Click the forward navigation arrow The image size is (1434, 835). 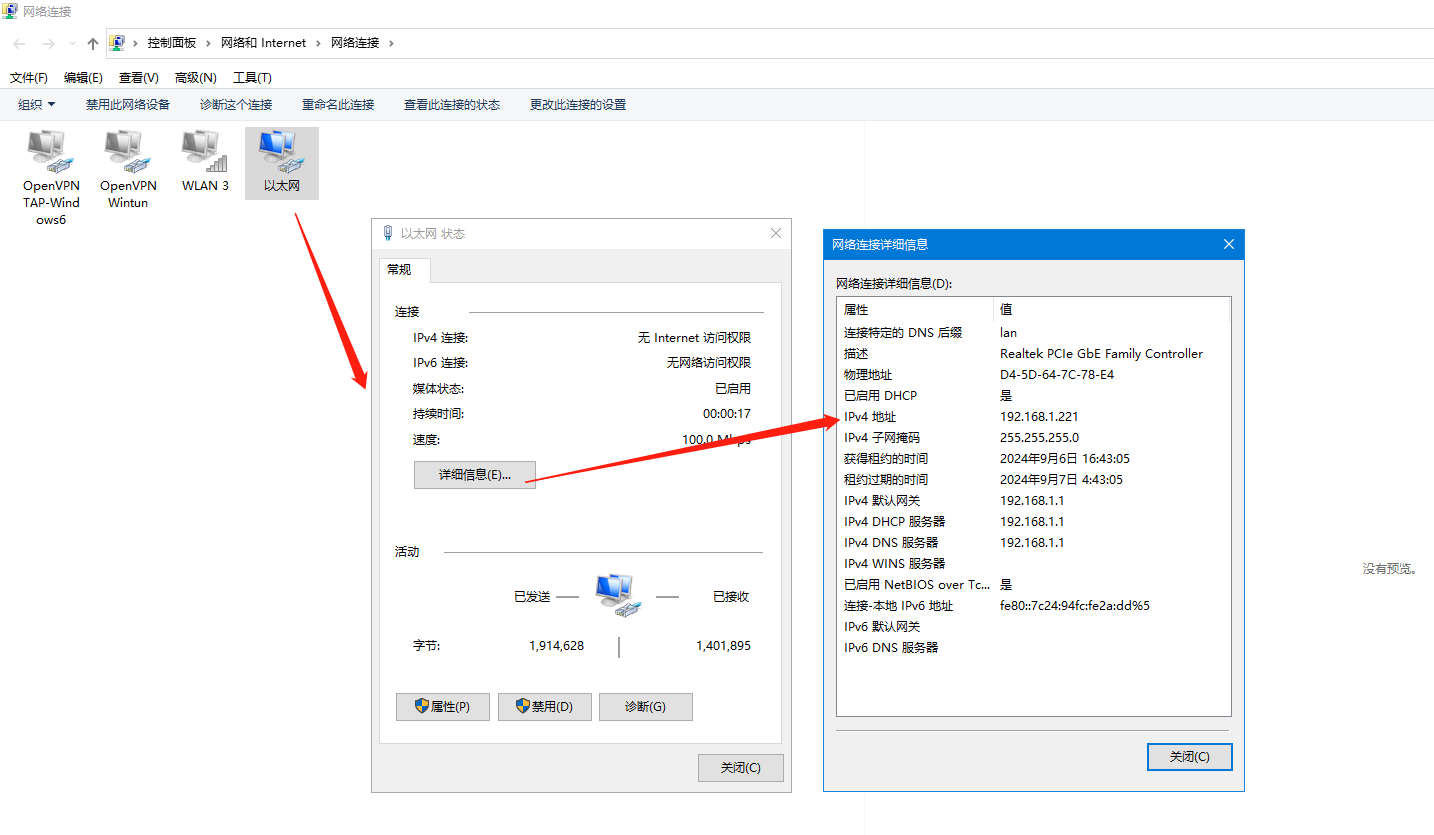48,43
